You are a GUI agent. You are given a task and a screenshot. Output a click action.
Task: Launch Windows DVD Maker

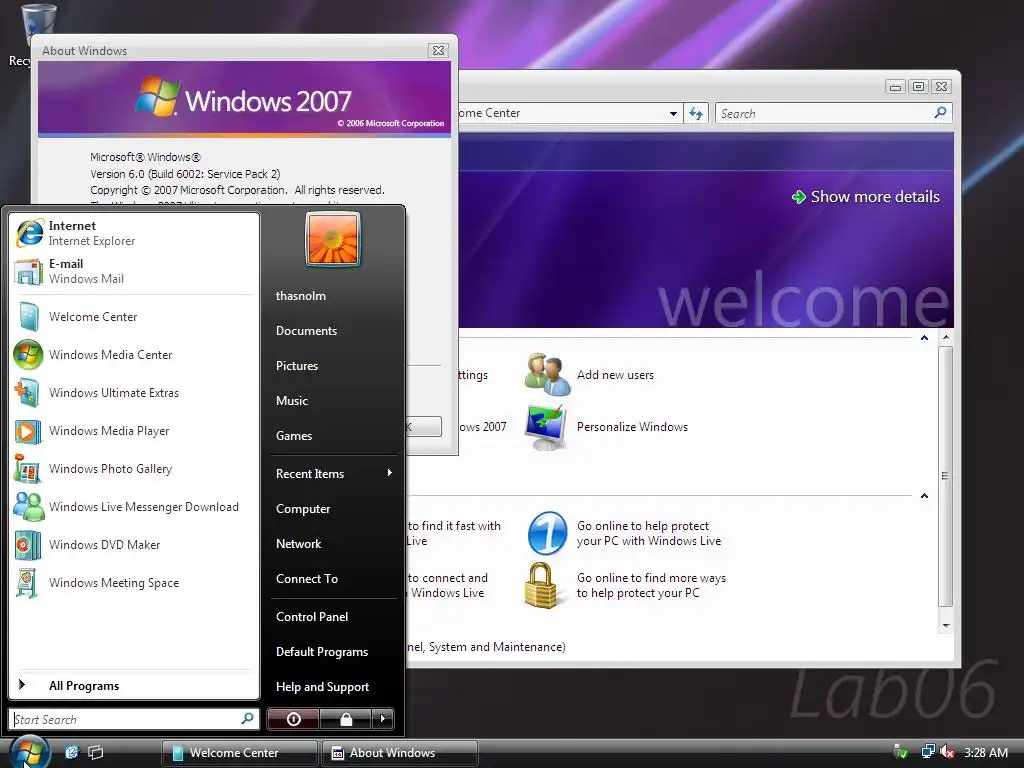pos(133,545)
